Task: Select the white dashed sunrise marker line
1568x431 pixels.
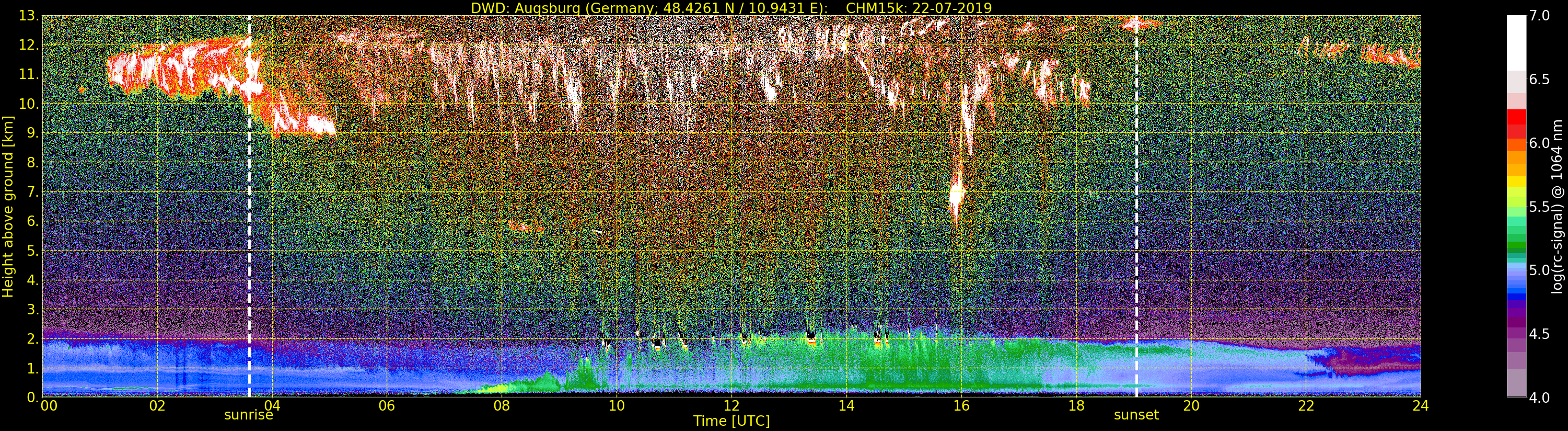Action: tap(249, 206)
